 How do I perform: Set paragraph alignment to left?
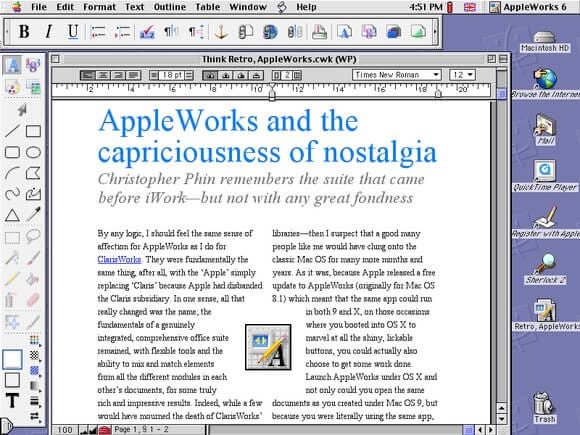point(88,75)
